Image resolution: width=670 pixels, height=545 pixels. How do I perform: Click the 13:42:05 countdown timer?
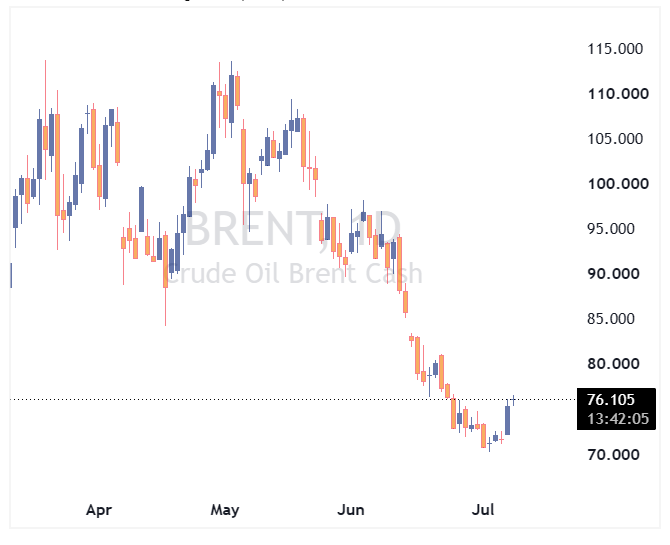coord(618,418)
